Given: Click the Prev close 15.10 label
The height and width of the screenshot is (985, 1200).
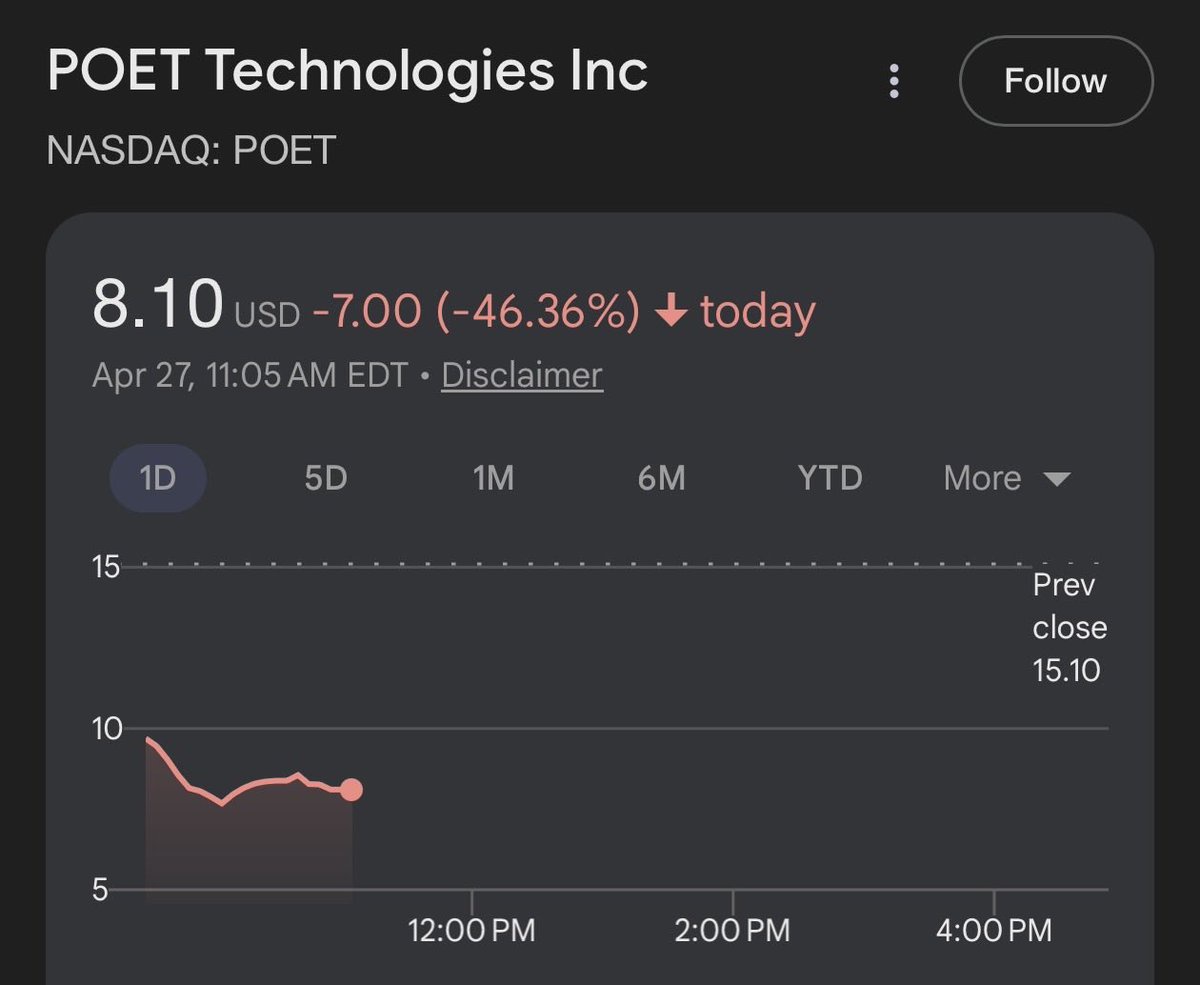Looking at the screenshot, I should coord(1070,627).
